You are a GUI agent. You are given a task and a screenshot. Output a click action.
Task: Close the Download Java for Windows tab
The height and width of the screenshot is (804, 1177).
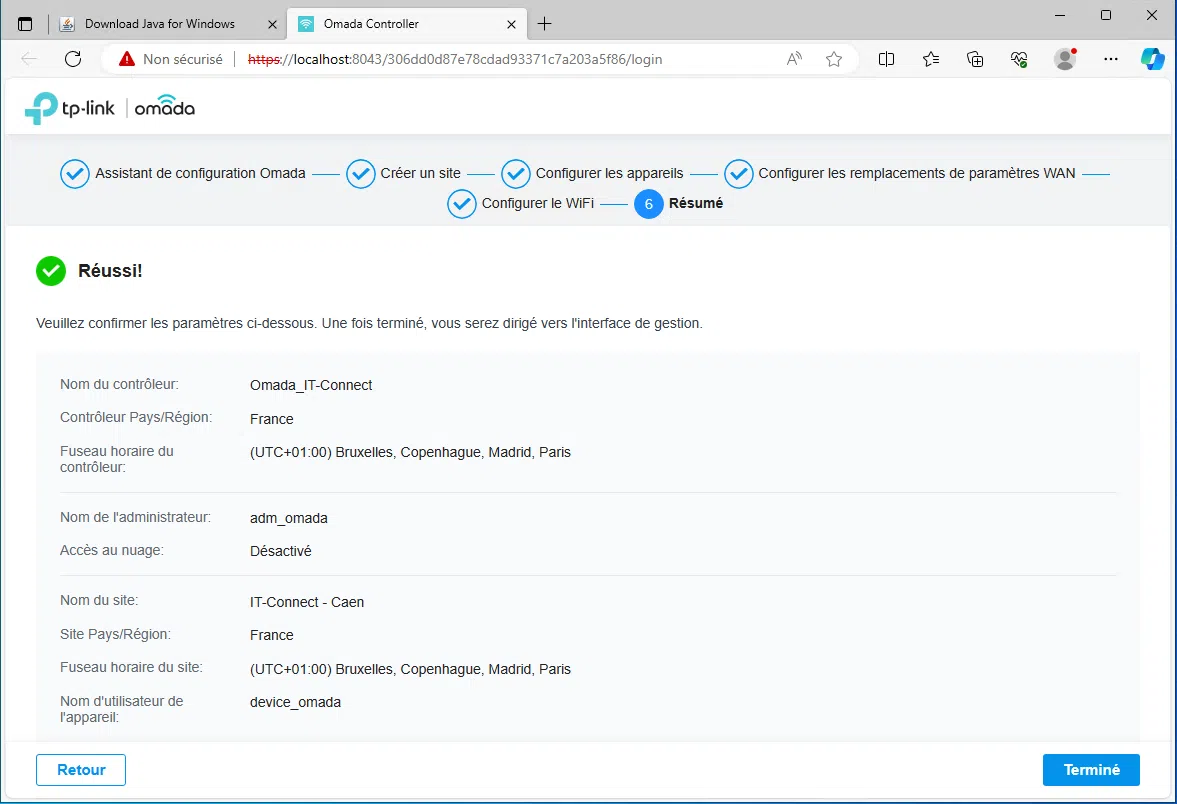coord(272,24)
